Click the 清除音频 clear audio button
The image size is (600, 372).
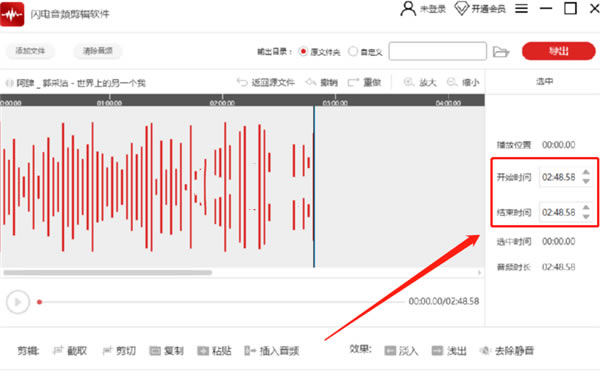pos(98,51)
